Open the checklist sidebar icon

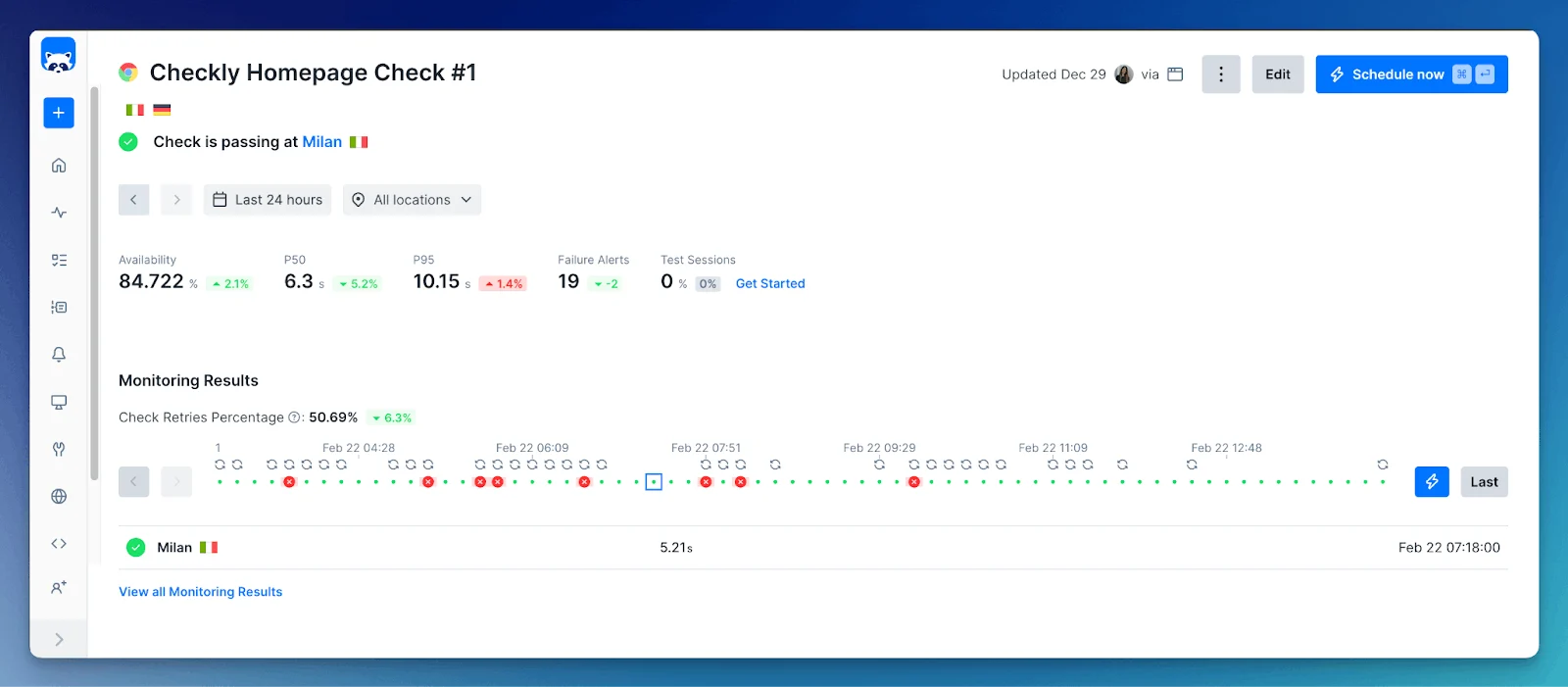[x=59, y=260]
